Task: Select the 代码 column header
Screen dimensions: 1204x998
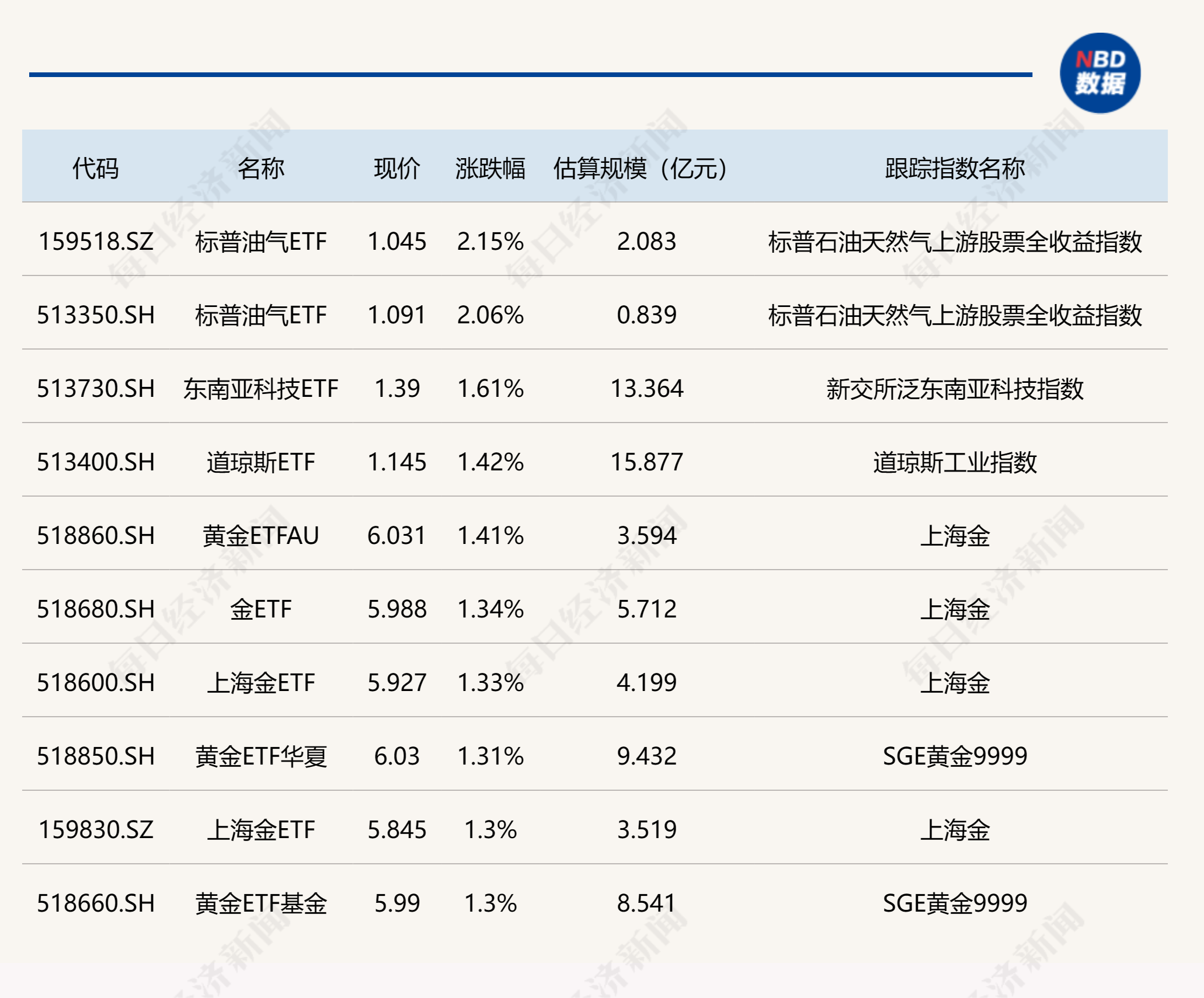Action: [x=95, y=169]
